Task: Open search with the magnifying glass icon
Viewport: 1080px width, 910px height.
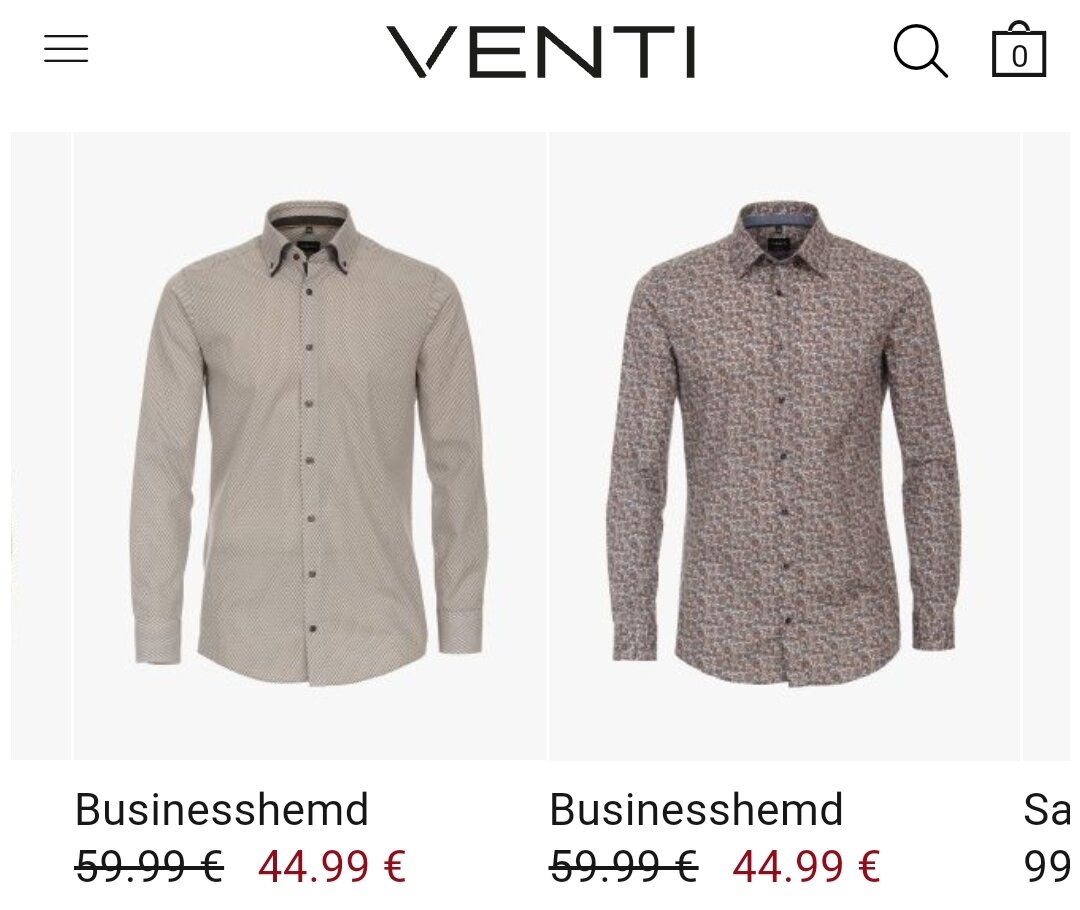Action: [x=920, y=50]
